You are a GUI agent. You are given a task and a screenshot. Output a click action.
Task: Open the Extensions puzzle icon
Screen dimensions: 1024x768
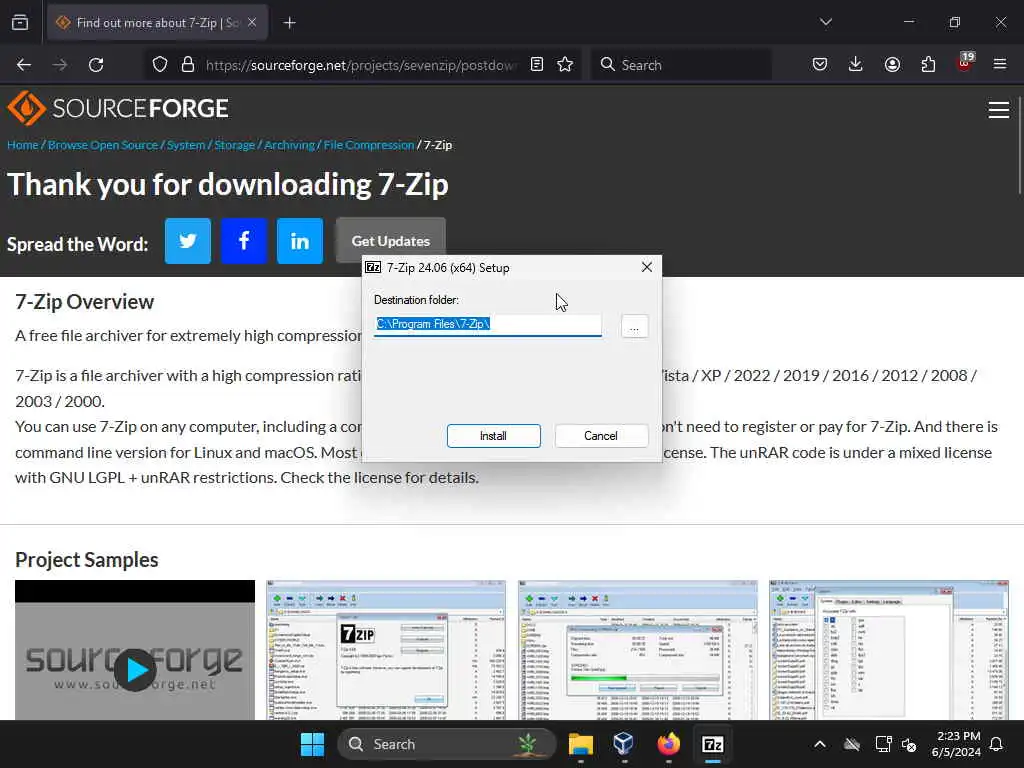(x=928, y=65)
